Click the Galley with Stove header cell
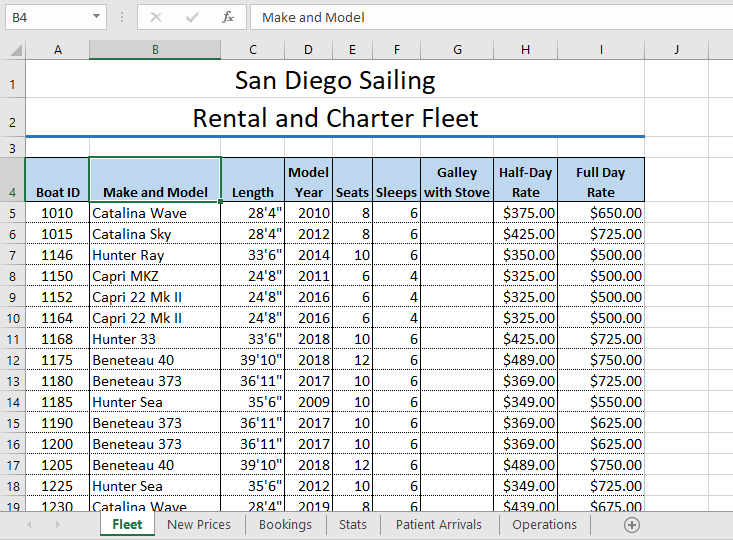Screen dimensions: 733x540 457,181
